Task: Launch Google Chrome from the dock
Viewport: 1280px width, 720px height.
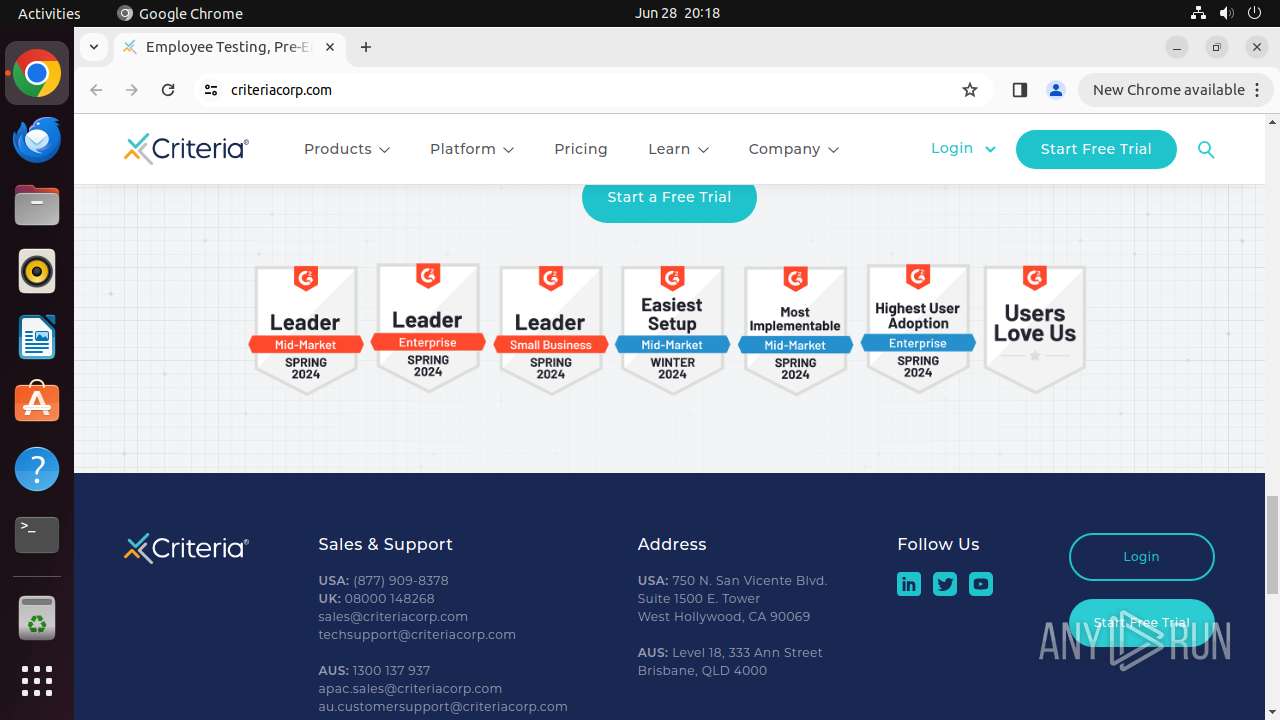Action: tap(37, 74)
